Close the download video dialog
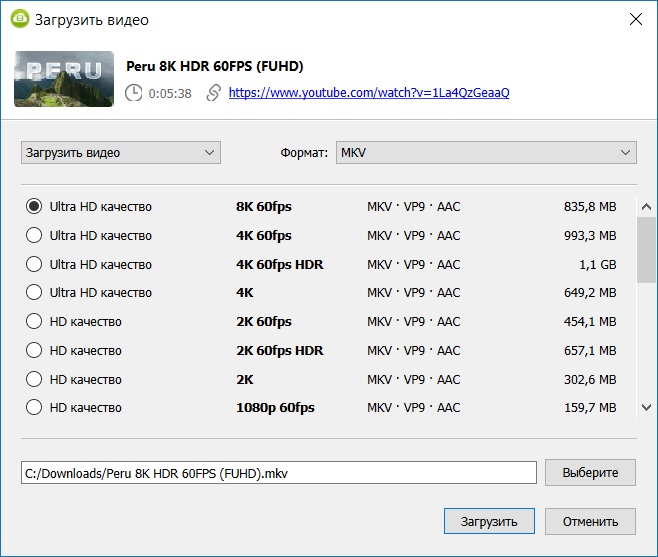658x557 pixels. (x=634, y=19)
